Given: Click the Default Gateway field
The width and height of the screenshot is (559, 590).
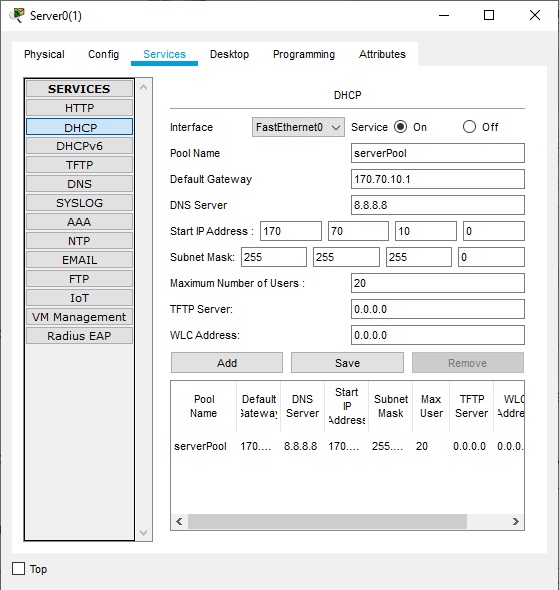Looking at the screenshot, I should pyautogui.click(x=437, y=179).
